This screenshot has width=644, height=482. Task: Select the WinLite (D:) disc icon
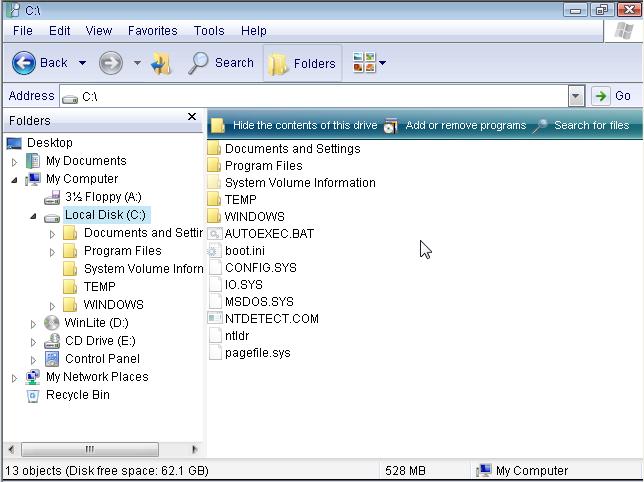52,323
